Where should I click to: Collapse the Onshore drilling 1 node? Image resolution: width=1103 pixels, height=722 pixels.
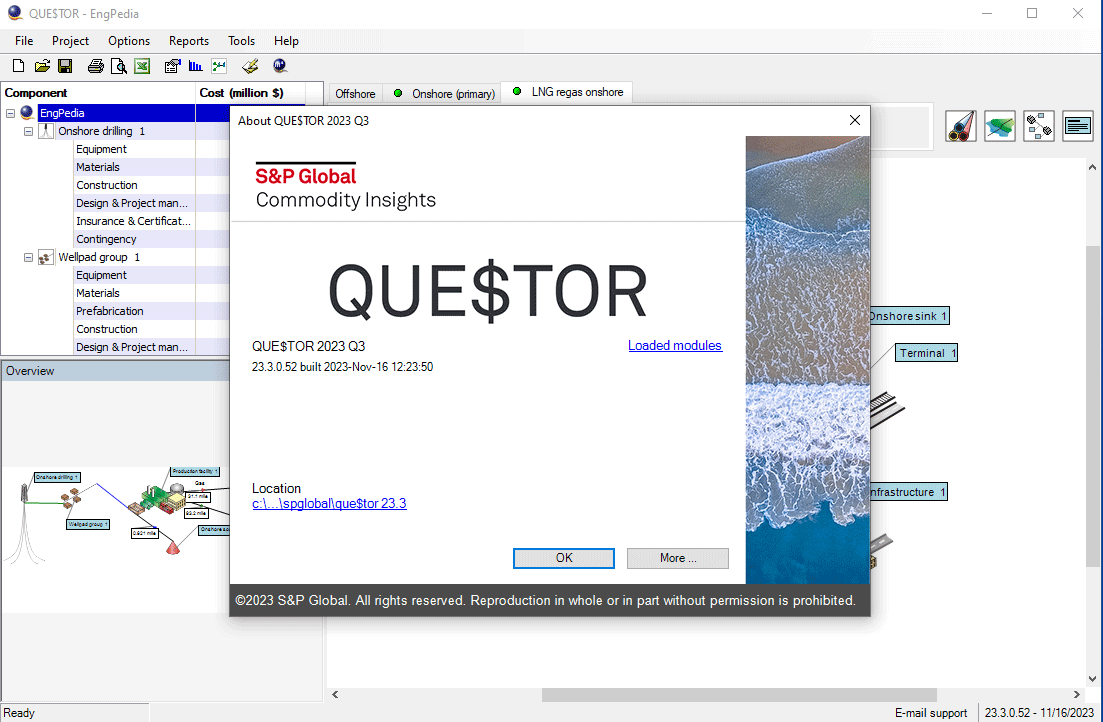tap(28, 131)
